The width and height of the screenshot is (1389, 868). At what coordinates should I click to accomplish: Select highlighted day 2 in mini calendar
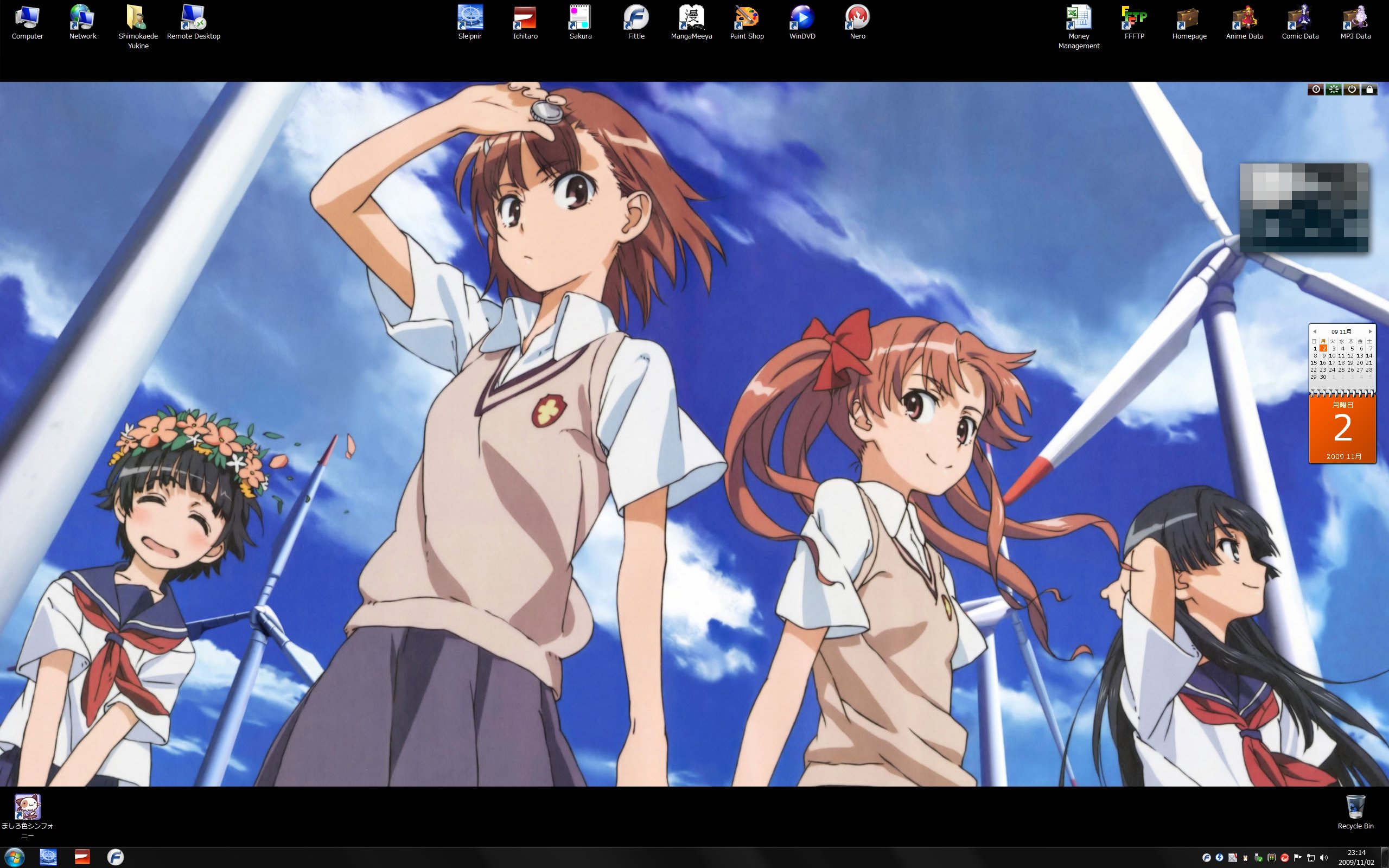(1323, 348)
